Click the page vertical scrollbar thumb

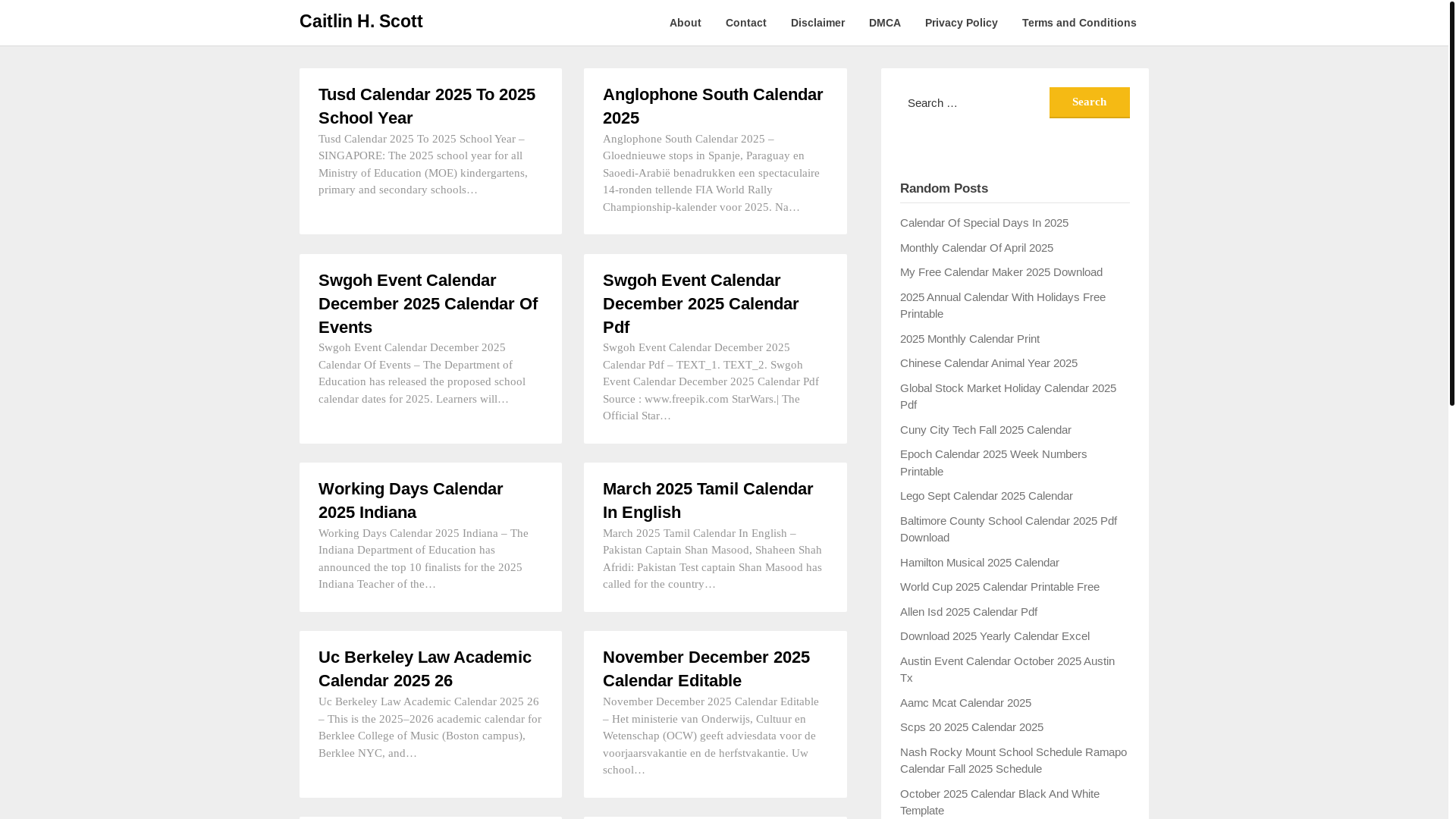[1451, 203]
